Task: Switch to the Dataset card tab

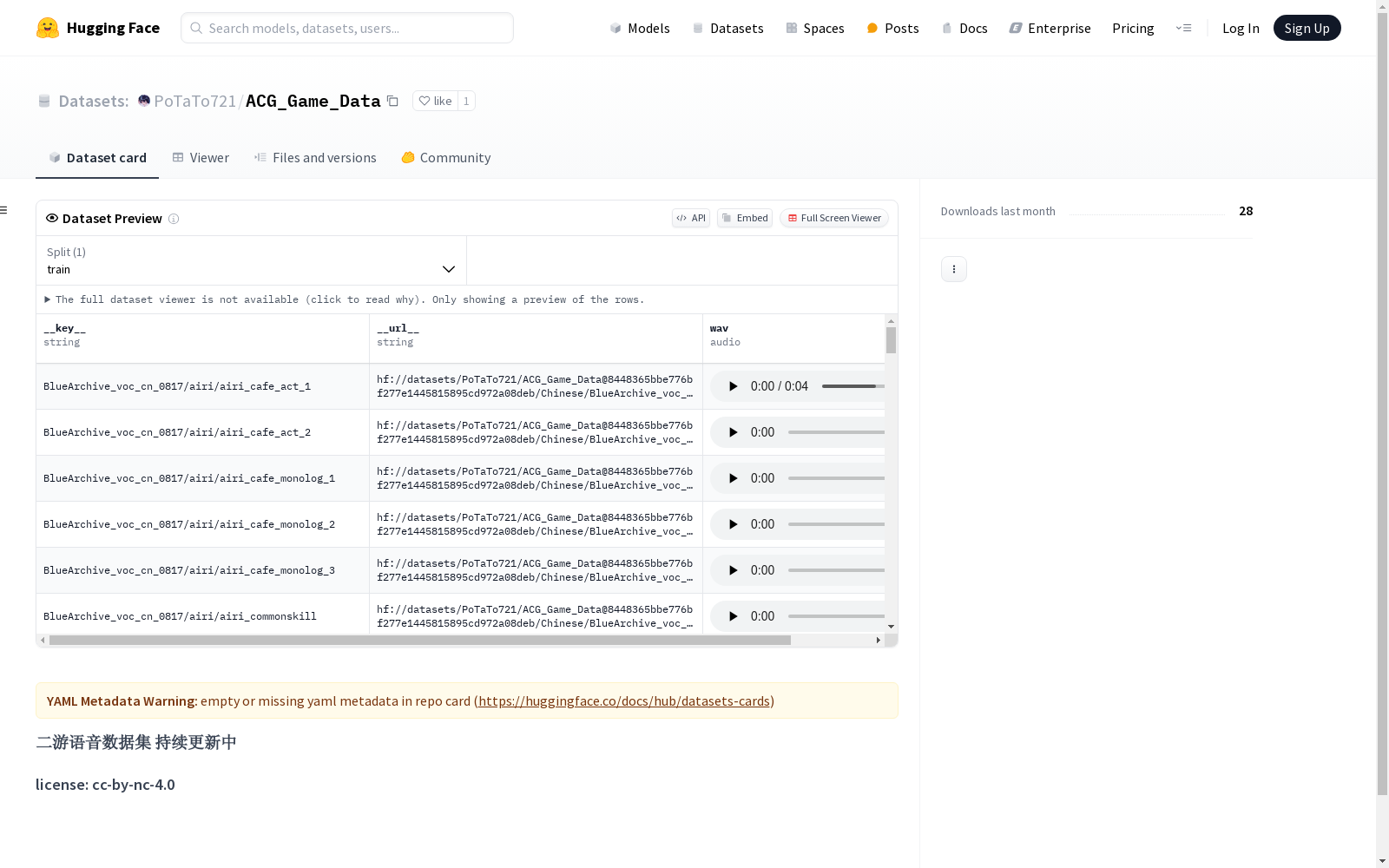Action: (x=97, y=158)
